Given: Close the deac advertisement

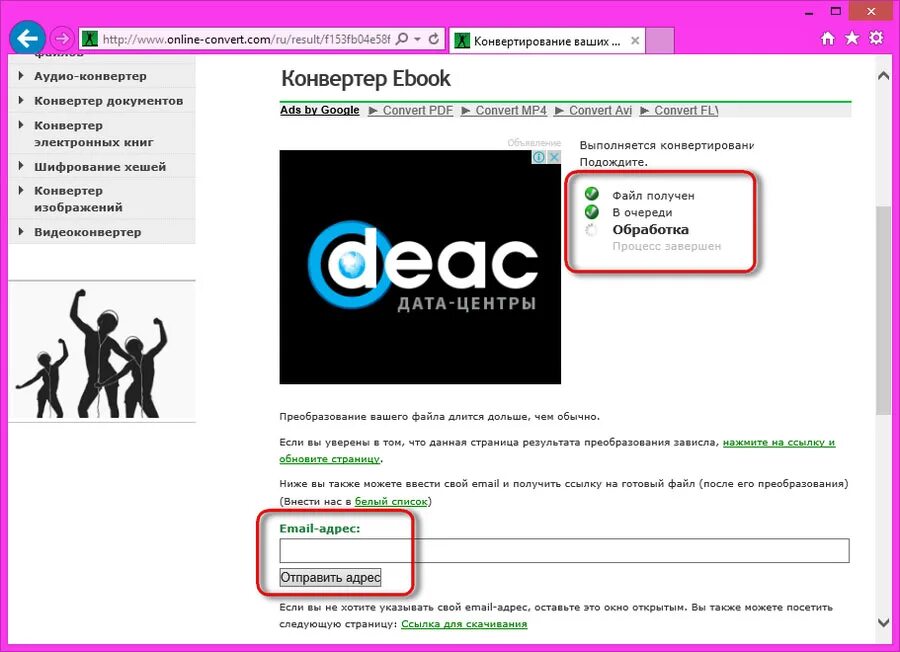Looking at the screenshot, I should [554, 157].
